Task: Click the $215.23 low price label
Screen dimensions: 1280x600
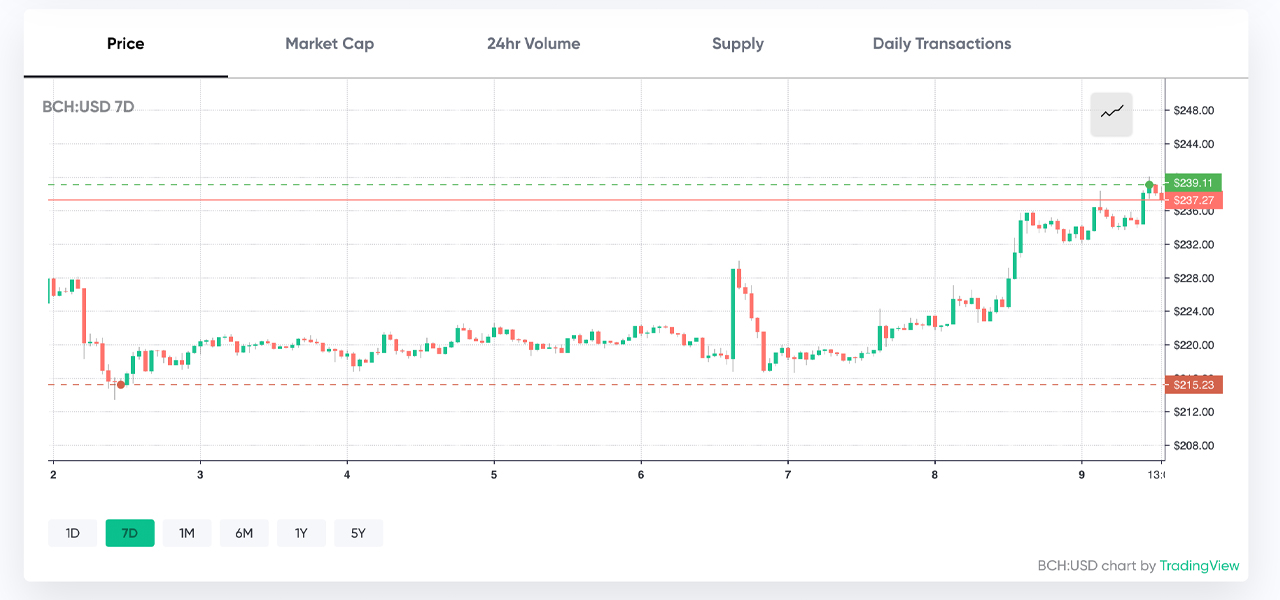Action: (1193, 385)
